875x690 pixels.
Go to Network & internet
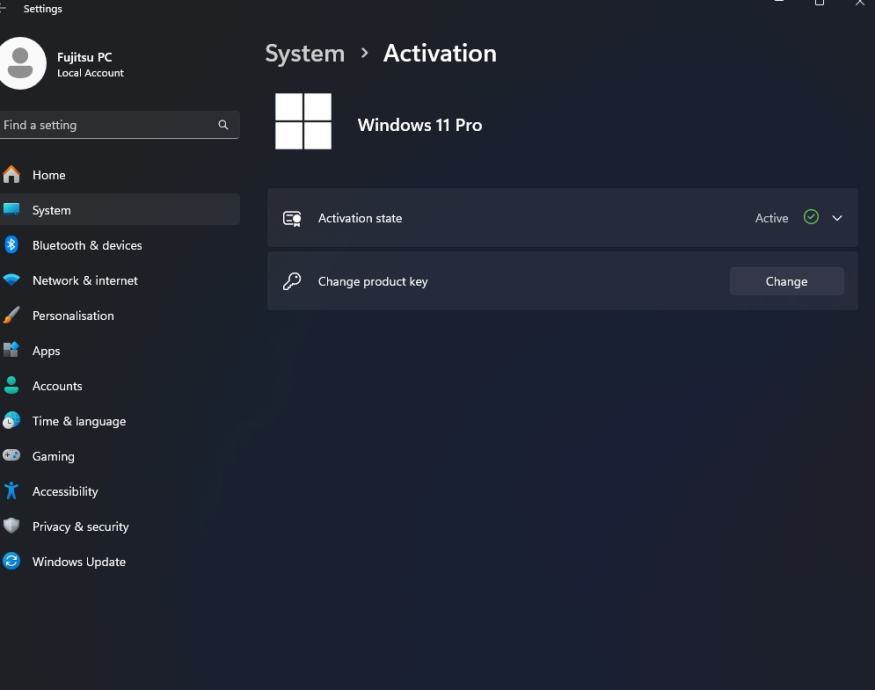119,280
